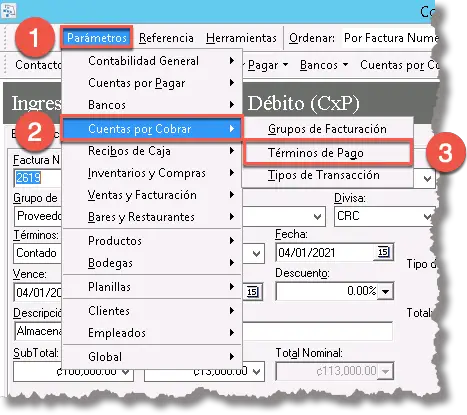Open the Inventarios y Compras submenu
This screenshot has width=467, height=415.
[x=152, y=173]
